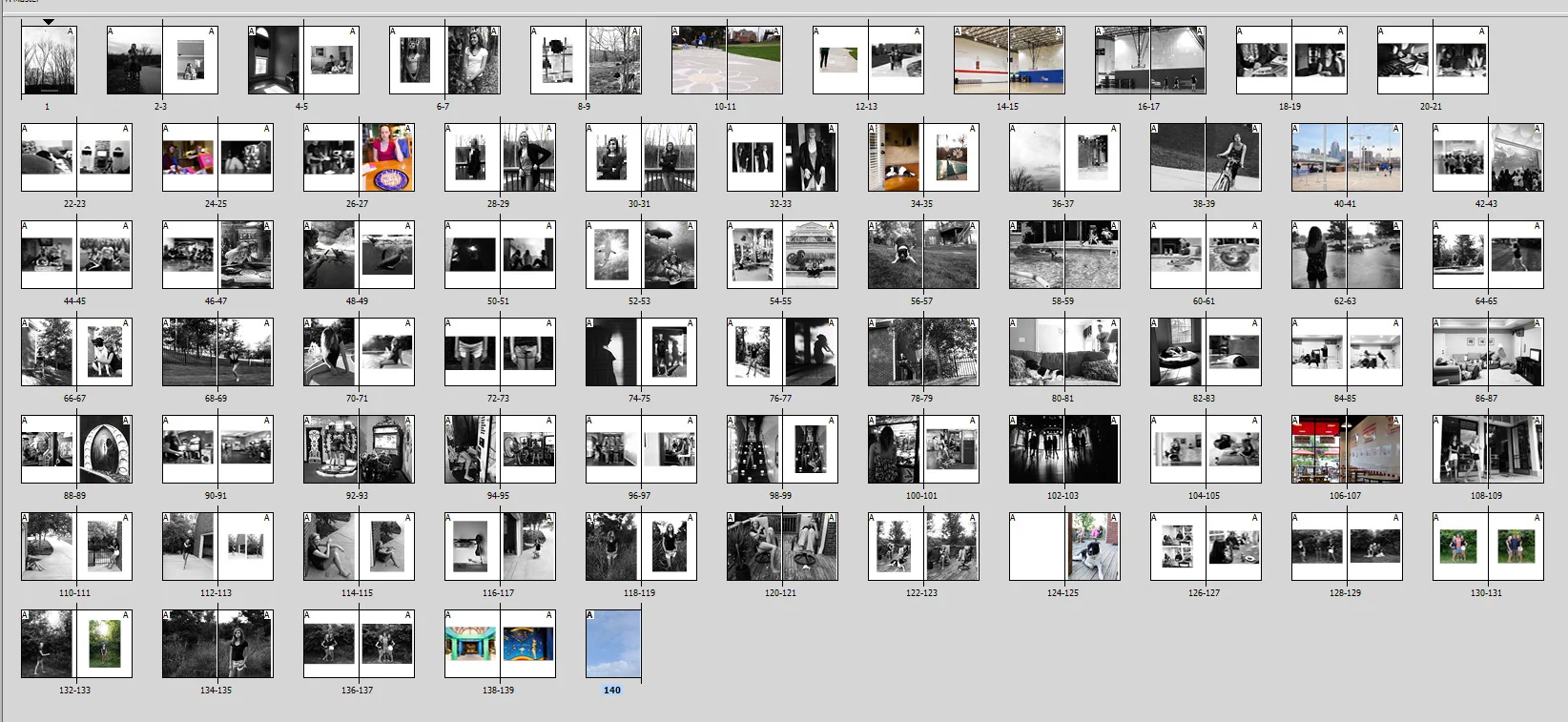The height and width of the screenshot is (722, 1568).
Task: Click the 80-81 page number label
Action: [1063, 398]
